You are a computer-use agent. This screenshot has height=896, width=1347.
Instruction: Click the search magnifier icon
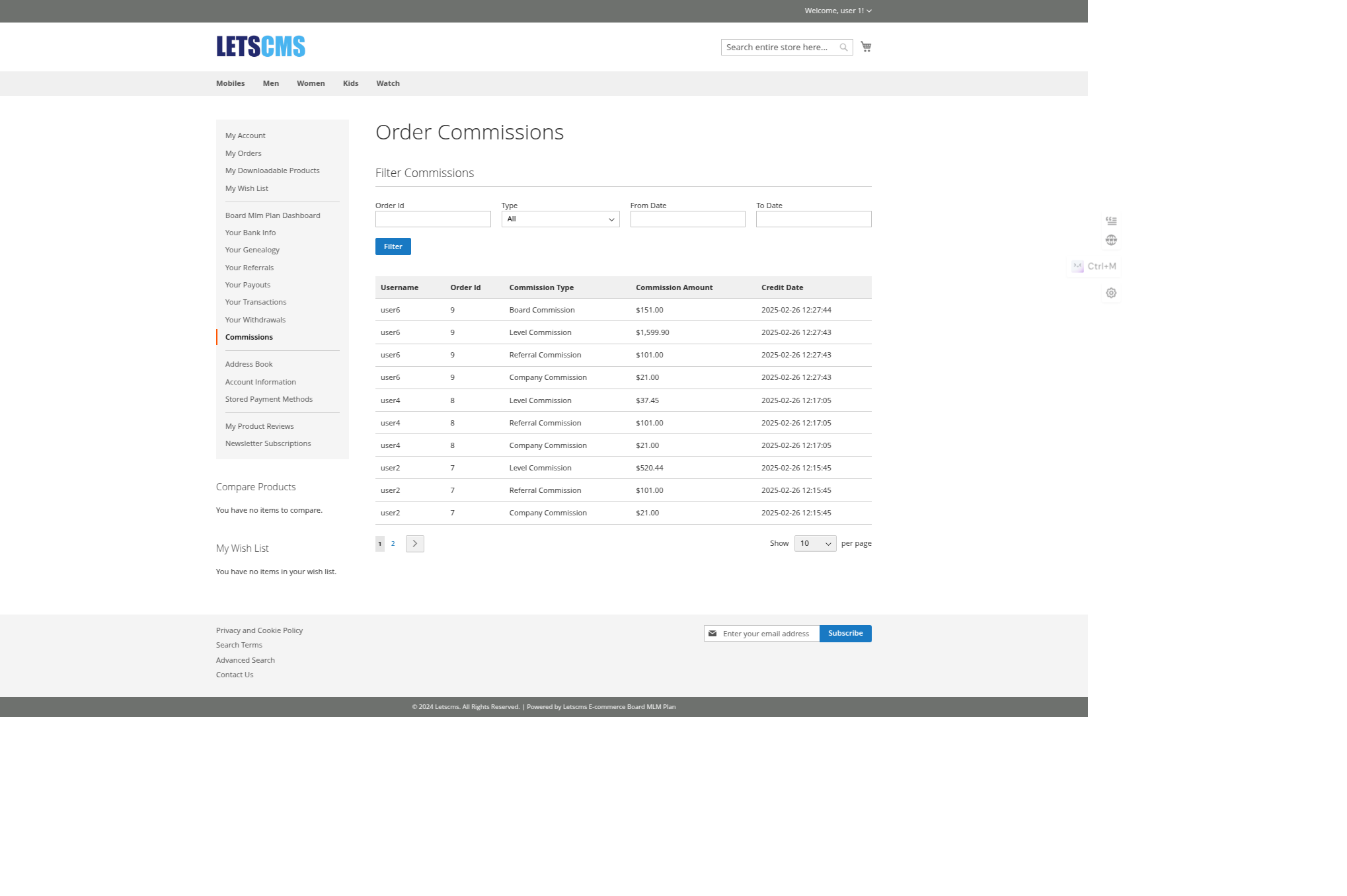(x=843, y=47)
